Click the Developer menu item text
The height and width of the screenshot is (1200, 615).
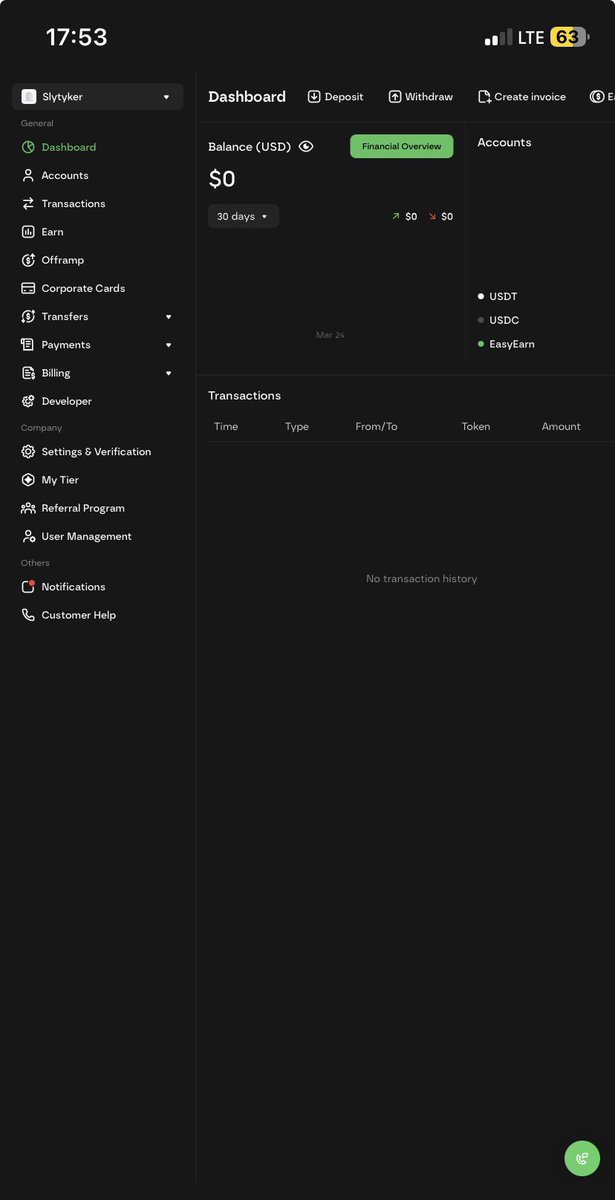click(67, 401)
